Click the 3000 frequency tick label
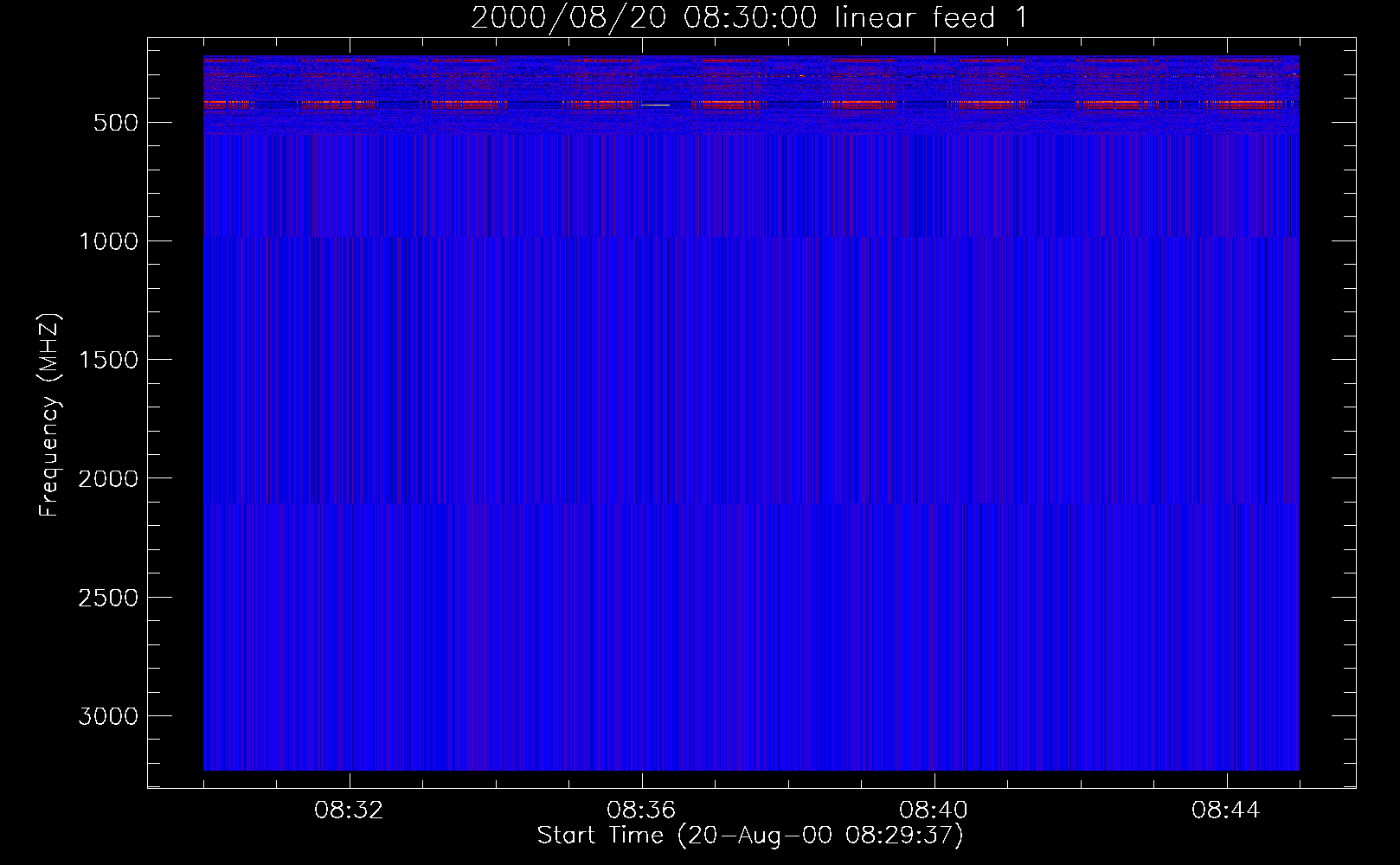Screen dimensions: 1400x865 click(108, 716)
